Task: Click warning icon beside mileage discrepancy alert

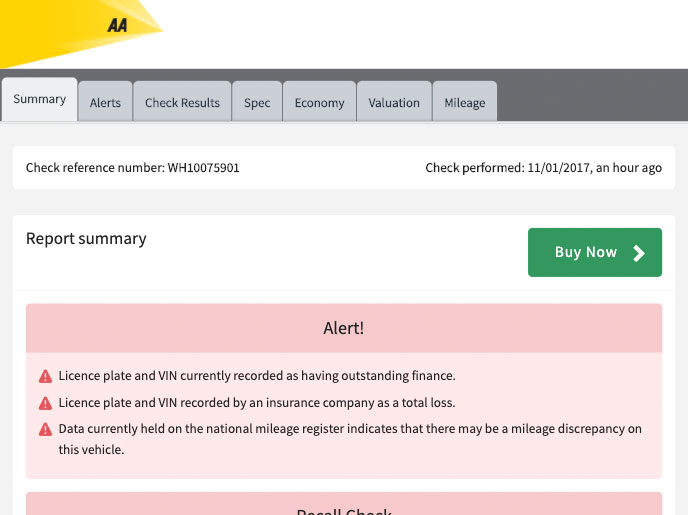Action: (x=45, y=430)
